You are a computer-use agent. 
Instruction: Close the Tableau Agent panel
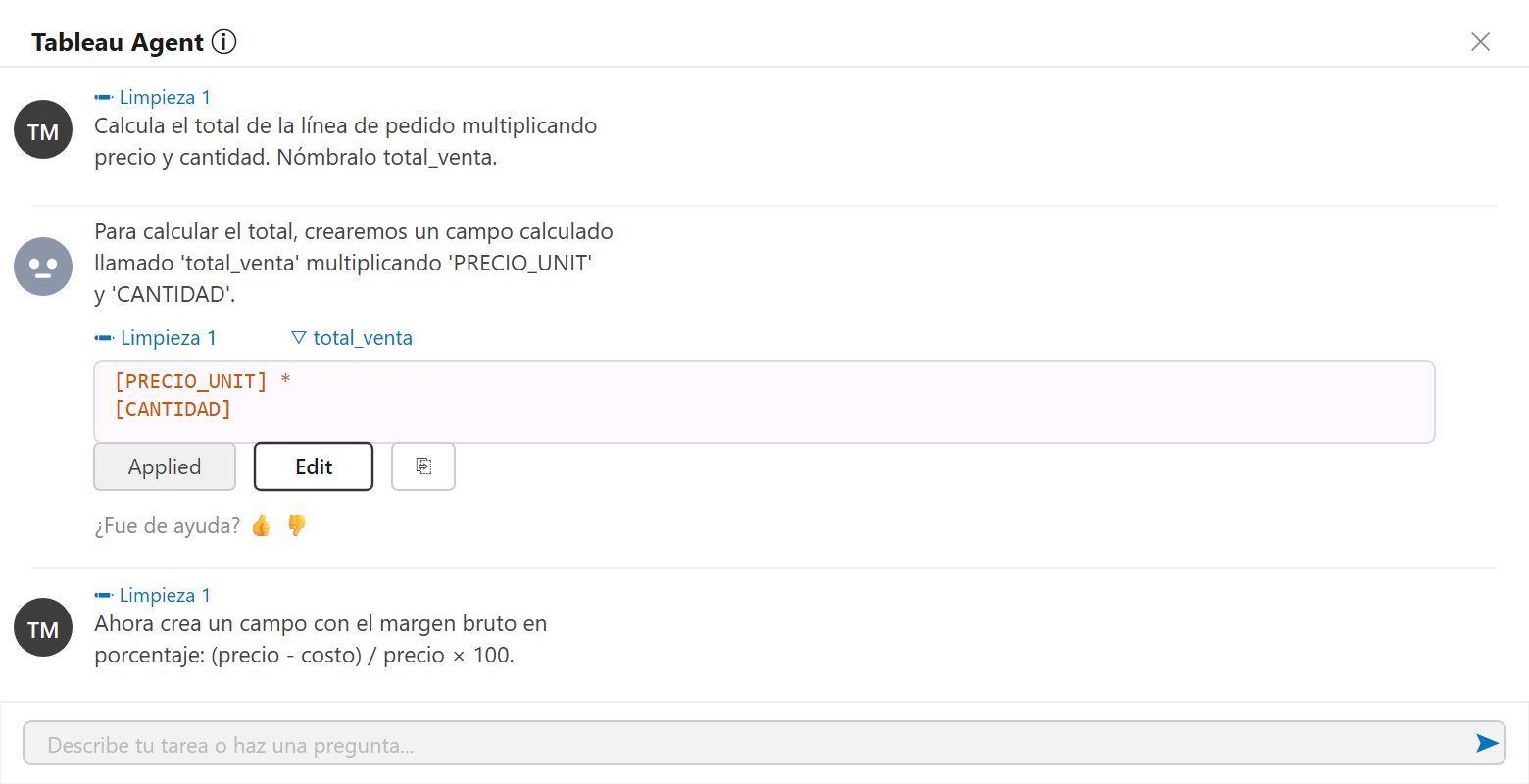click(x=1480, y=41)
